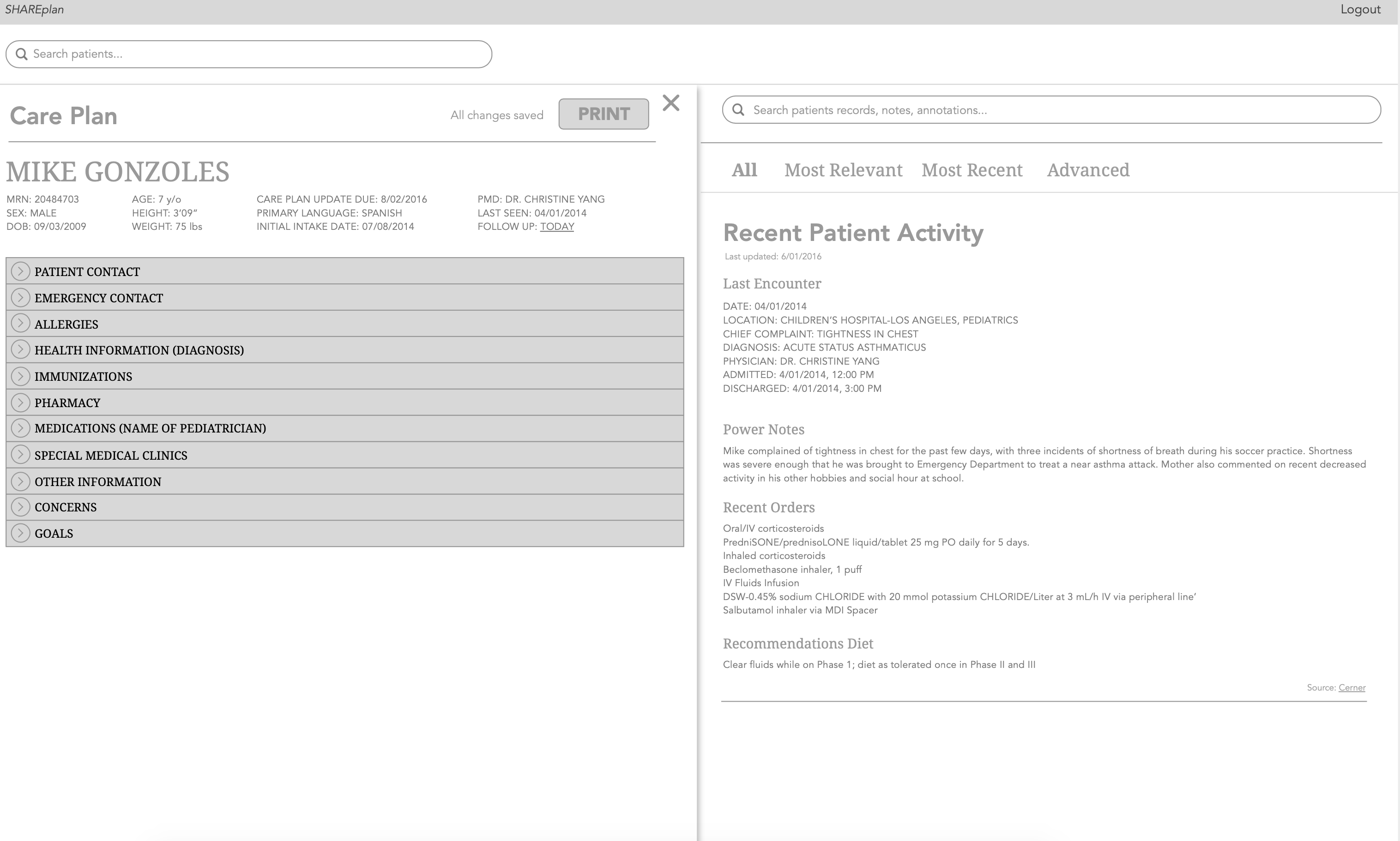1400x841 pixels.
Task: Expand Health Information (Diagnosis) section
Action: pyautogui.click(x=20, y=350)
